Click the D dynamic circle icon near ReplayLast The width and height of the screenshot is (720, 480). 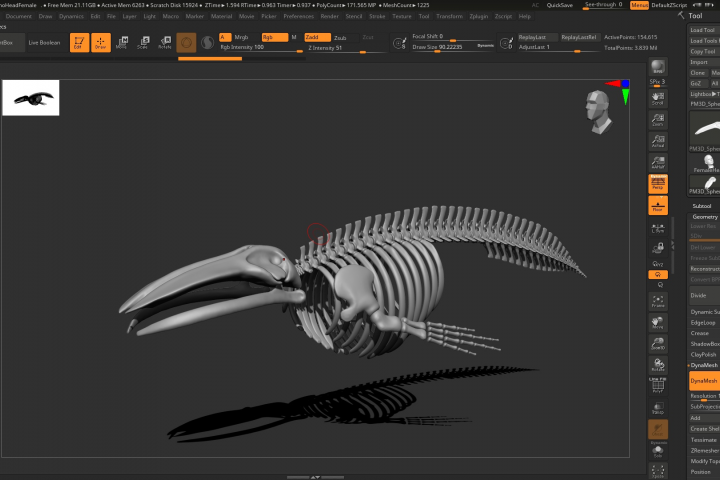point(506,43)
